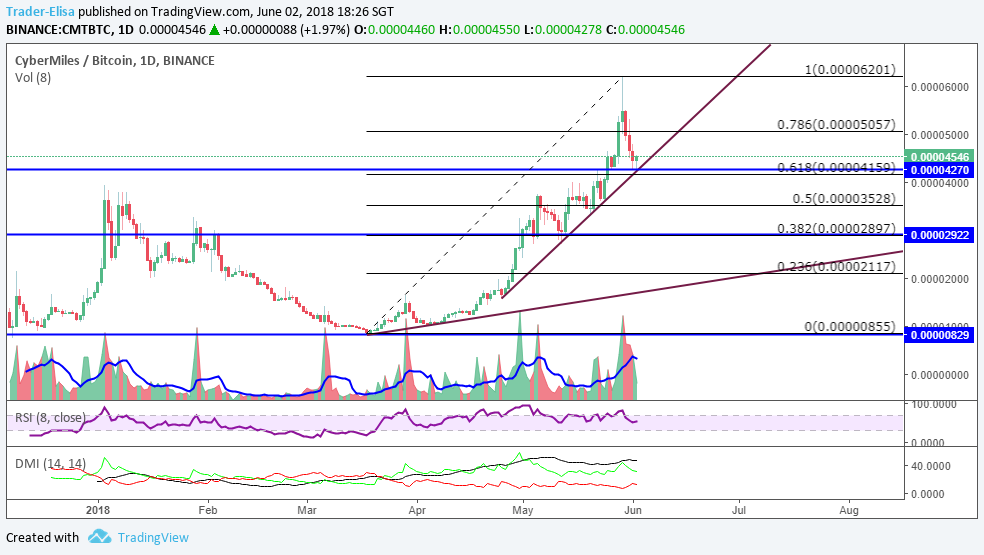Click the 2018 date axis label

point(99,510)
